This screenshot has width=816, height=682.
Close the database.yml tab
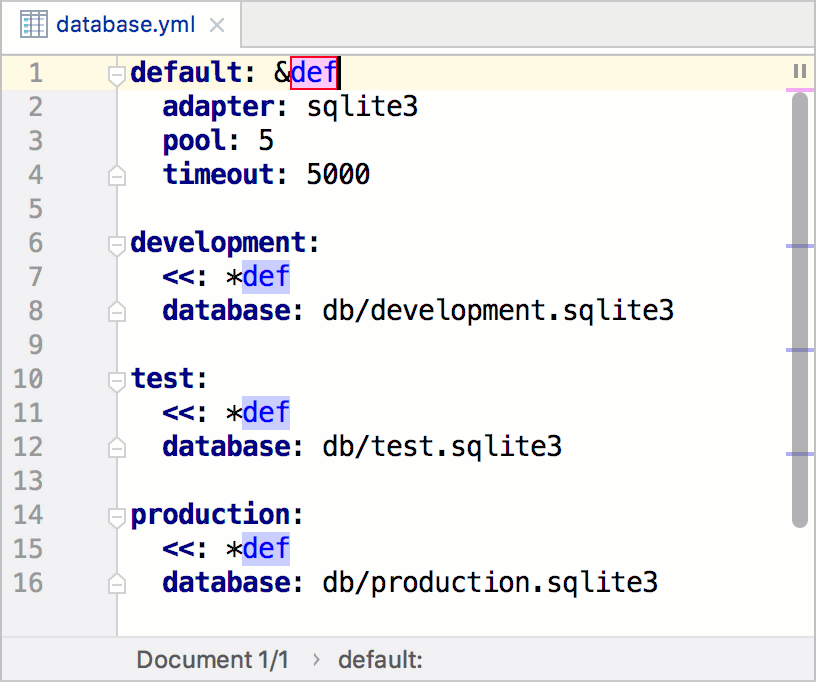point(216,25)
